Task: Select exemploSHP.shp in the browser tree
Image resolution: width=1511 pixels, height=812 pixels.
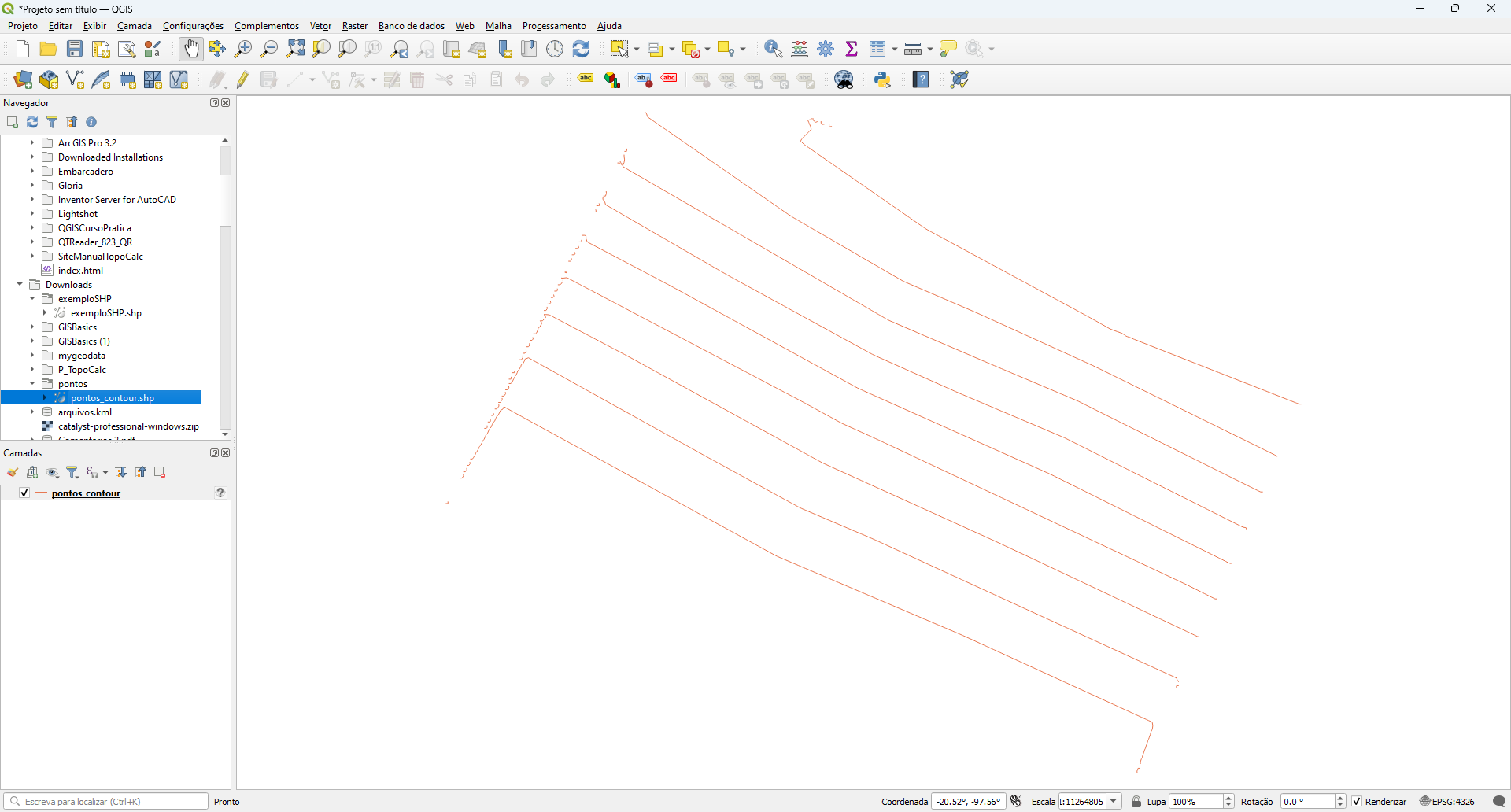Action: (106, 313)
